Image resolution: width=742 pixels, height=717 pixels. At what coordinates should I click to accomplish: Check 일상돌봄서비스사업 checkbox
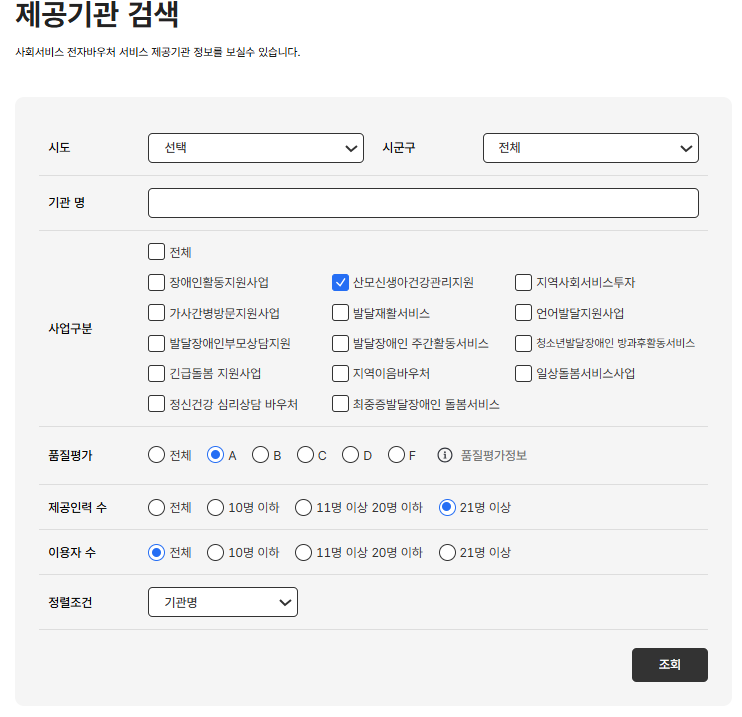523,373
